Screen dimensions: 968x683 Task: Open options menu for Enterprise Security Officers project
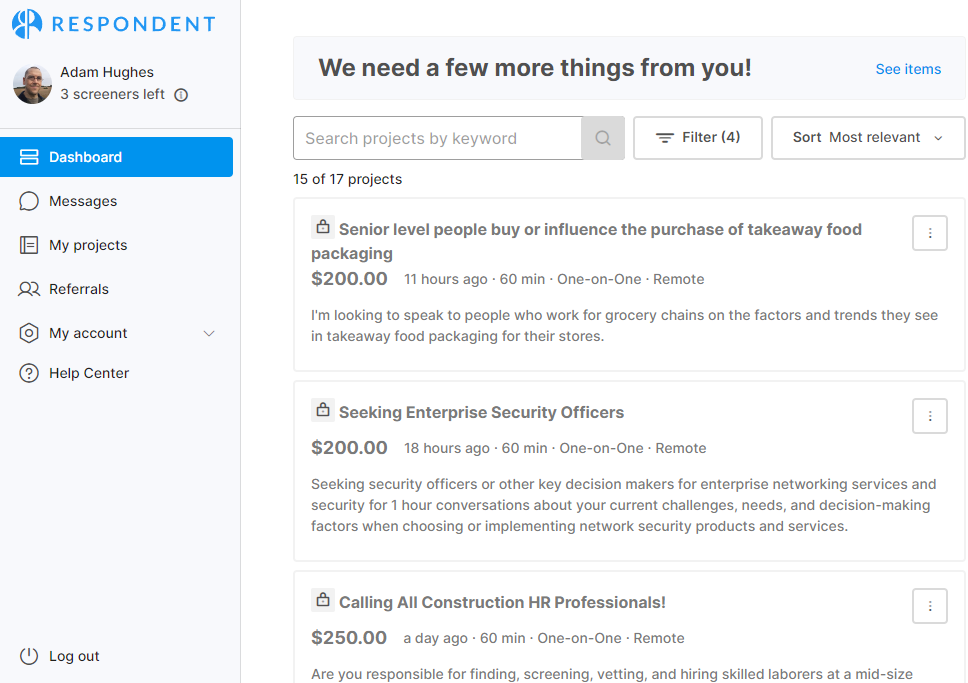point(930,416)
